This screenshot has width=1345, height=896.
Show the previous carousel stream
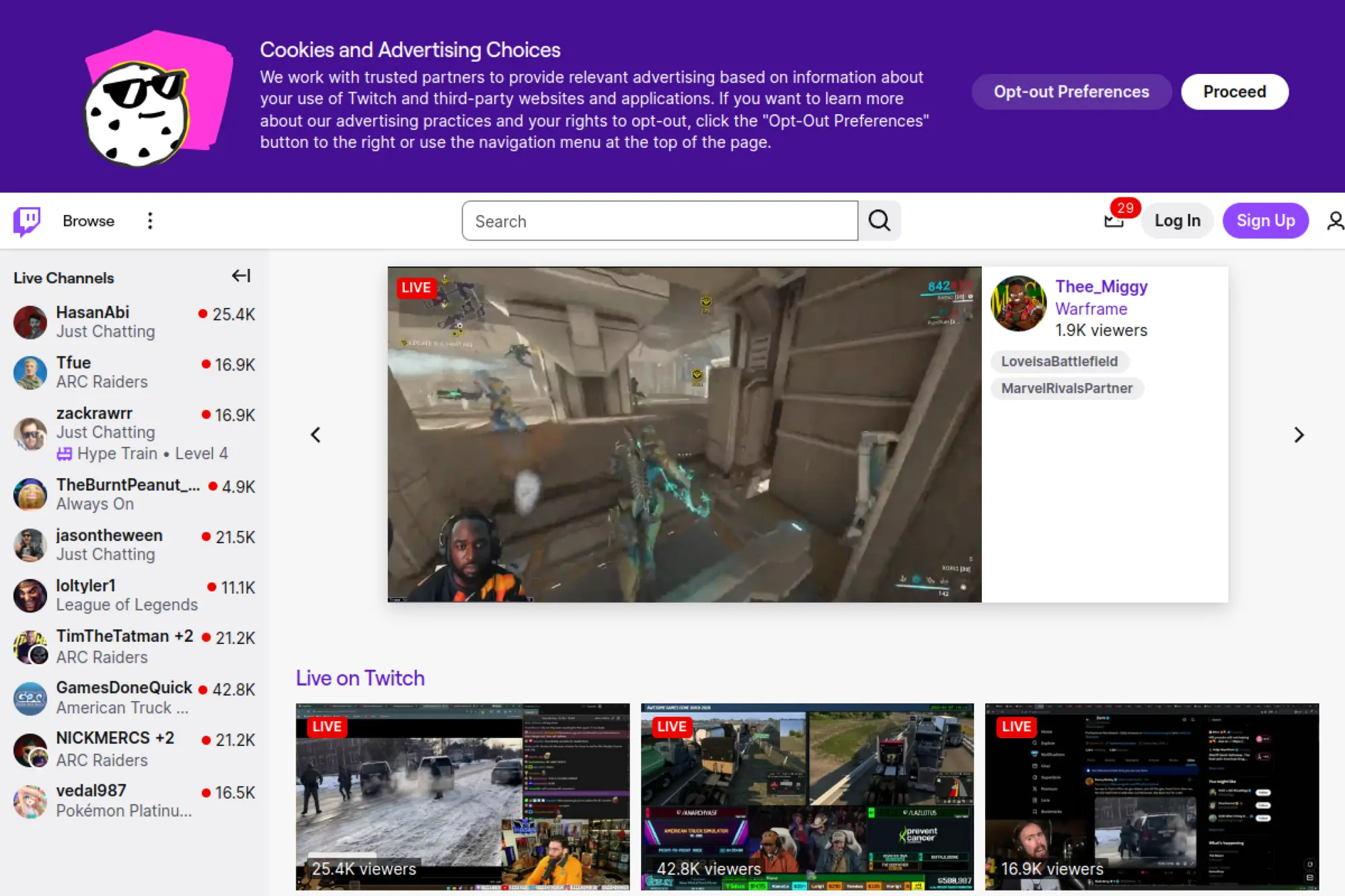(315, 435)
